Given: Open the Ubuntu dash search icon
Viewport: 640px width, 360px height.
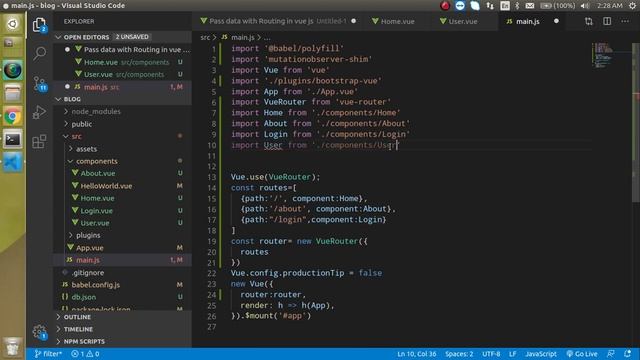Looking at the screenshot, I should click(13, 24).
